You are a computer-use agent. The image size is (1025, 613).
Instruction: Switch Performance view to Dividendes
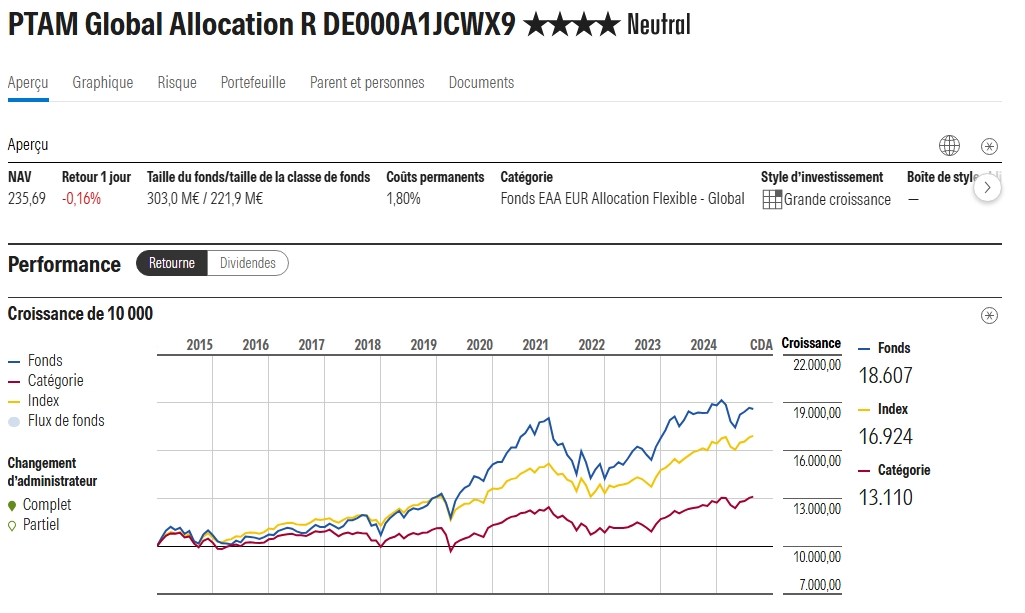pyautogui.click(x=248, y=263)
